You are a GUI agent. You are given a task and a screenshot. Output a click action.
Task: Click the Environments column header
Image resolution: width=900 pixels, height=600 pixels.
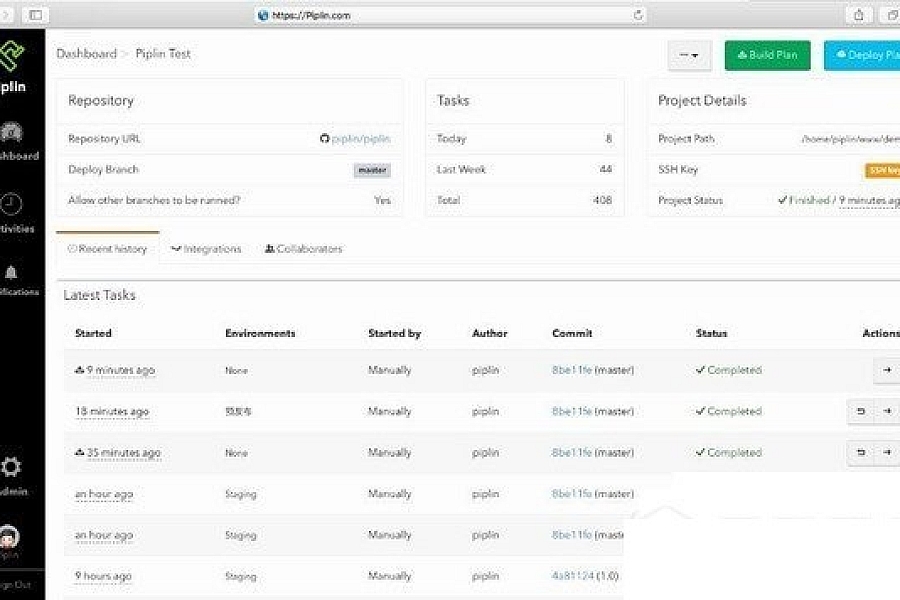coord(260,333)
